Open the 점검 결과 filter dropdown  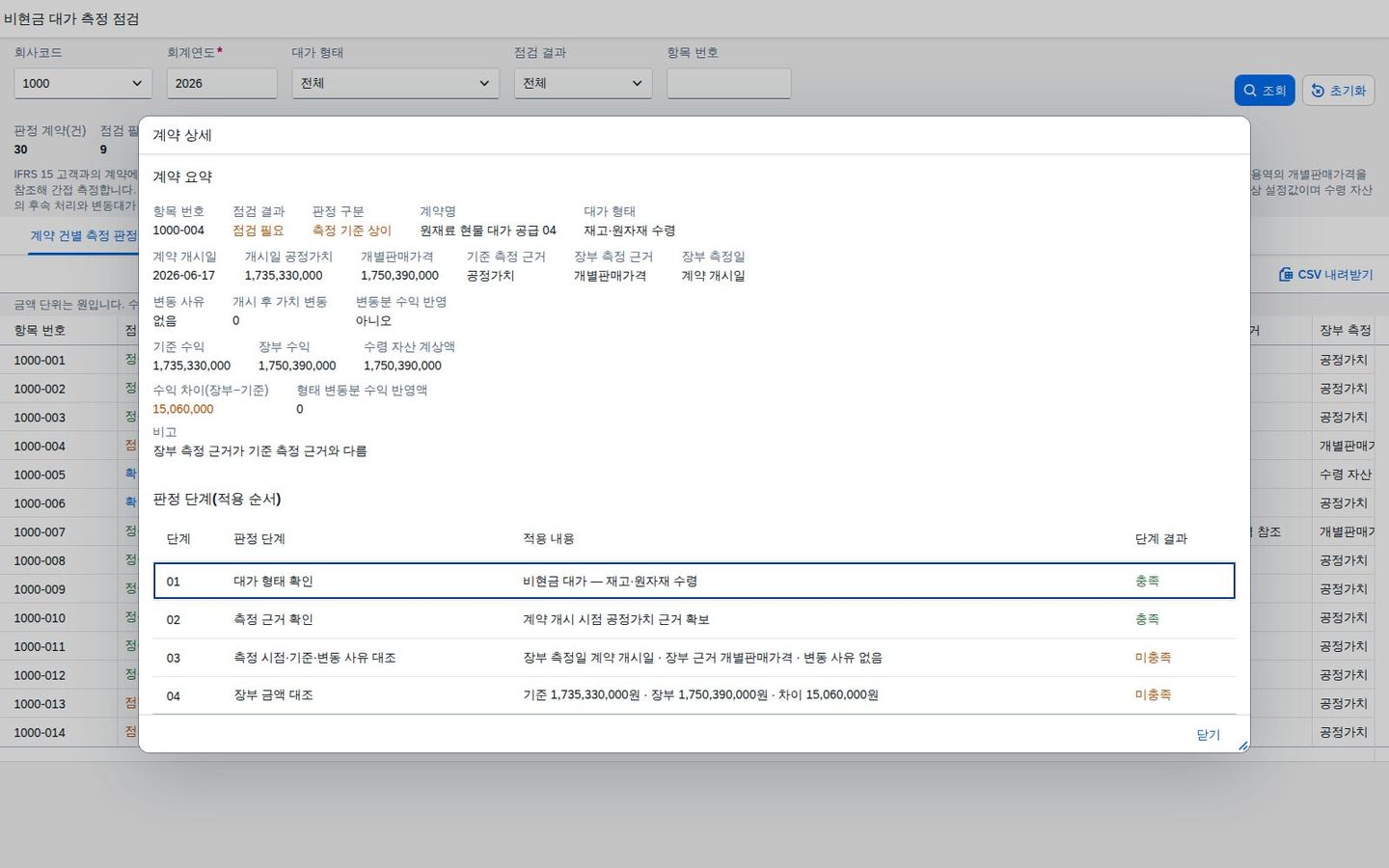583,83
